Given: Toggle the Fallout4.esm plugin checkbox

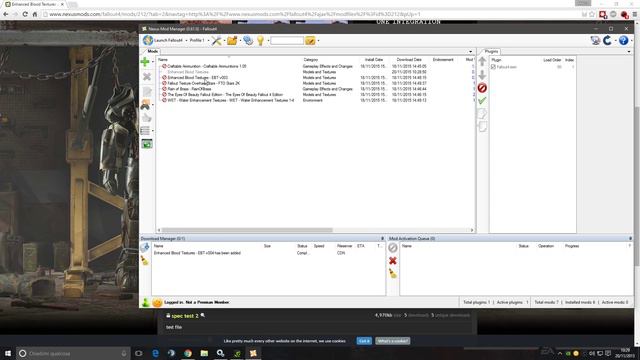Looking at the screenshot, I should (x=493, y=67).
